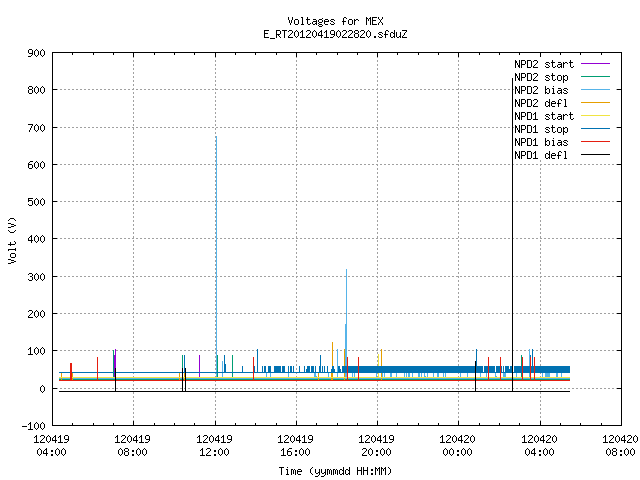Click the '120419 08:00' time tick label
The image size is (640, 480).
132,446
